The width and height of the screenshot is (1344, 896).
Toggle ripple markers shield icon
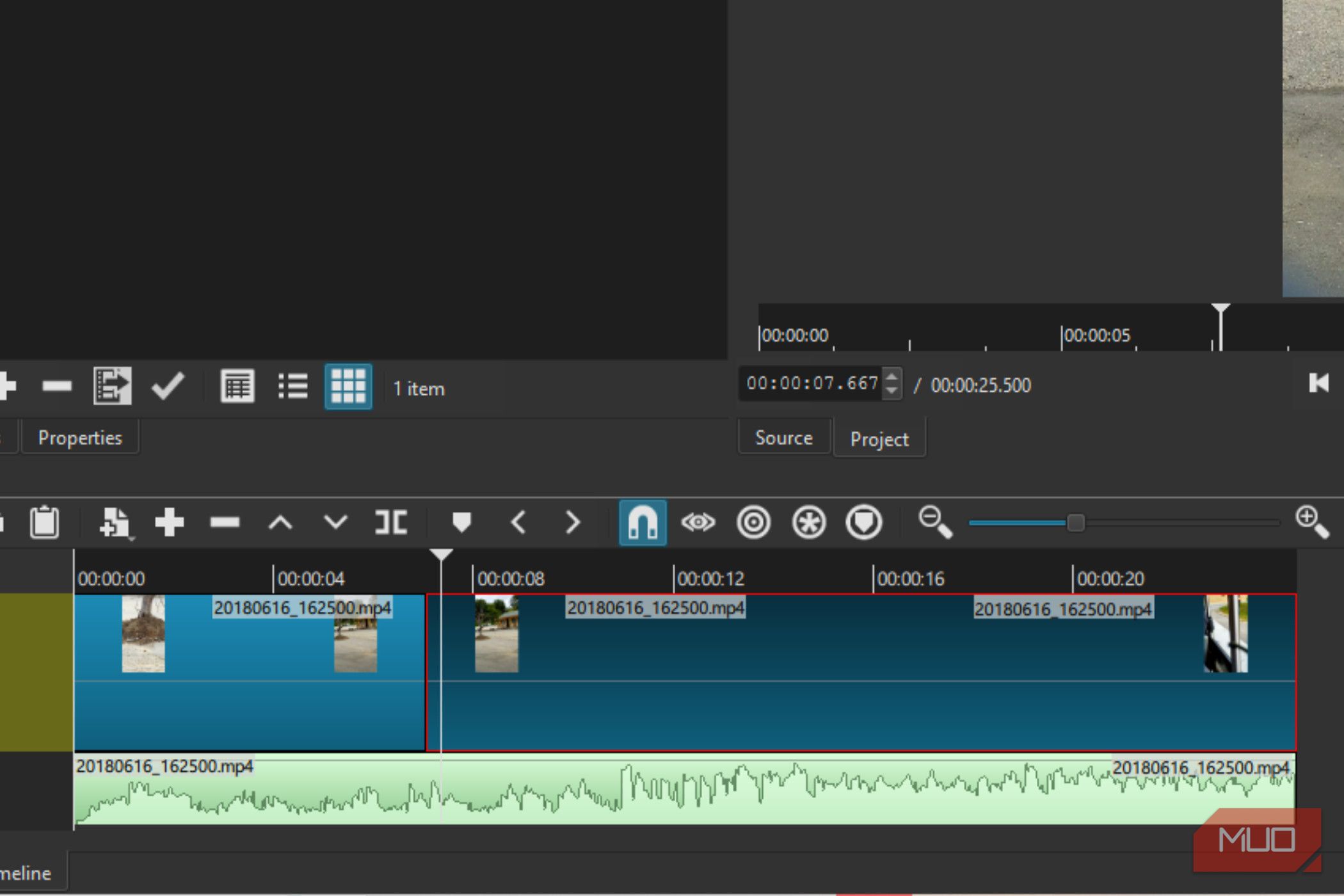click(864, 522)
